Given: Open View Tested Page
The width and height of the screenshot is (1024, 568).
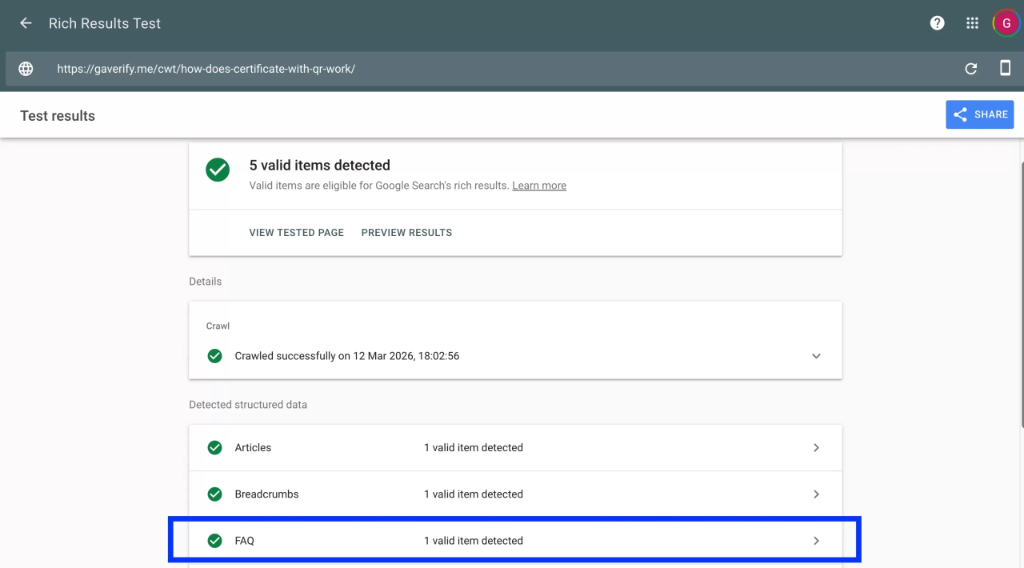Looking at the screenshot, I should (x=296, y=232).
